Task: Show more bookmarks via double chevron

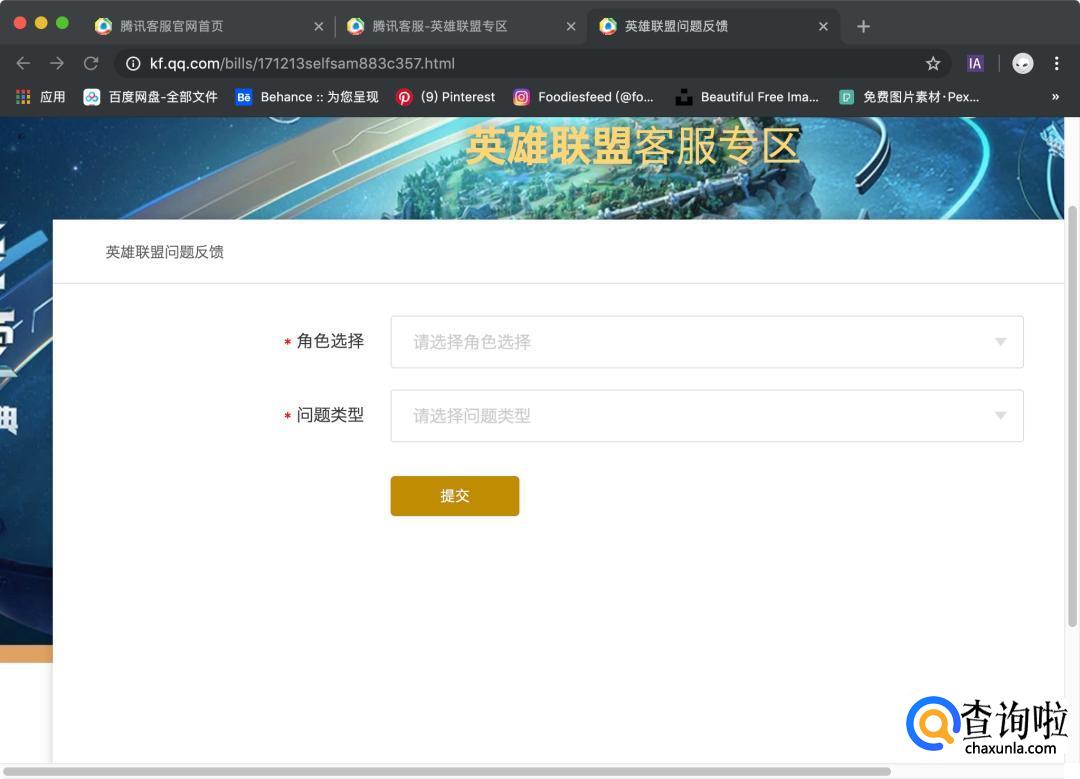Action: 1055,97
